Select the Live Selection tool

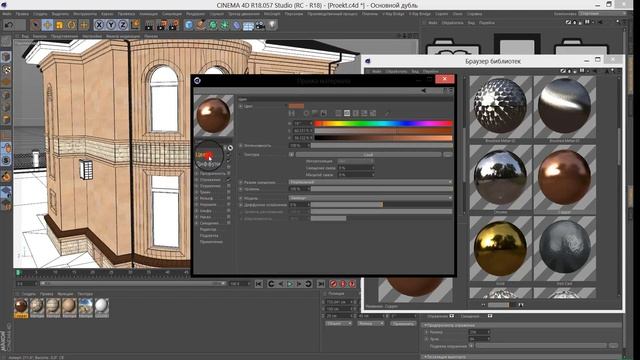point(36,25)
